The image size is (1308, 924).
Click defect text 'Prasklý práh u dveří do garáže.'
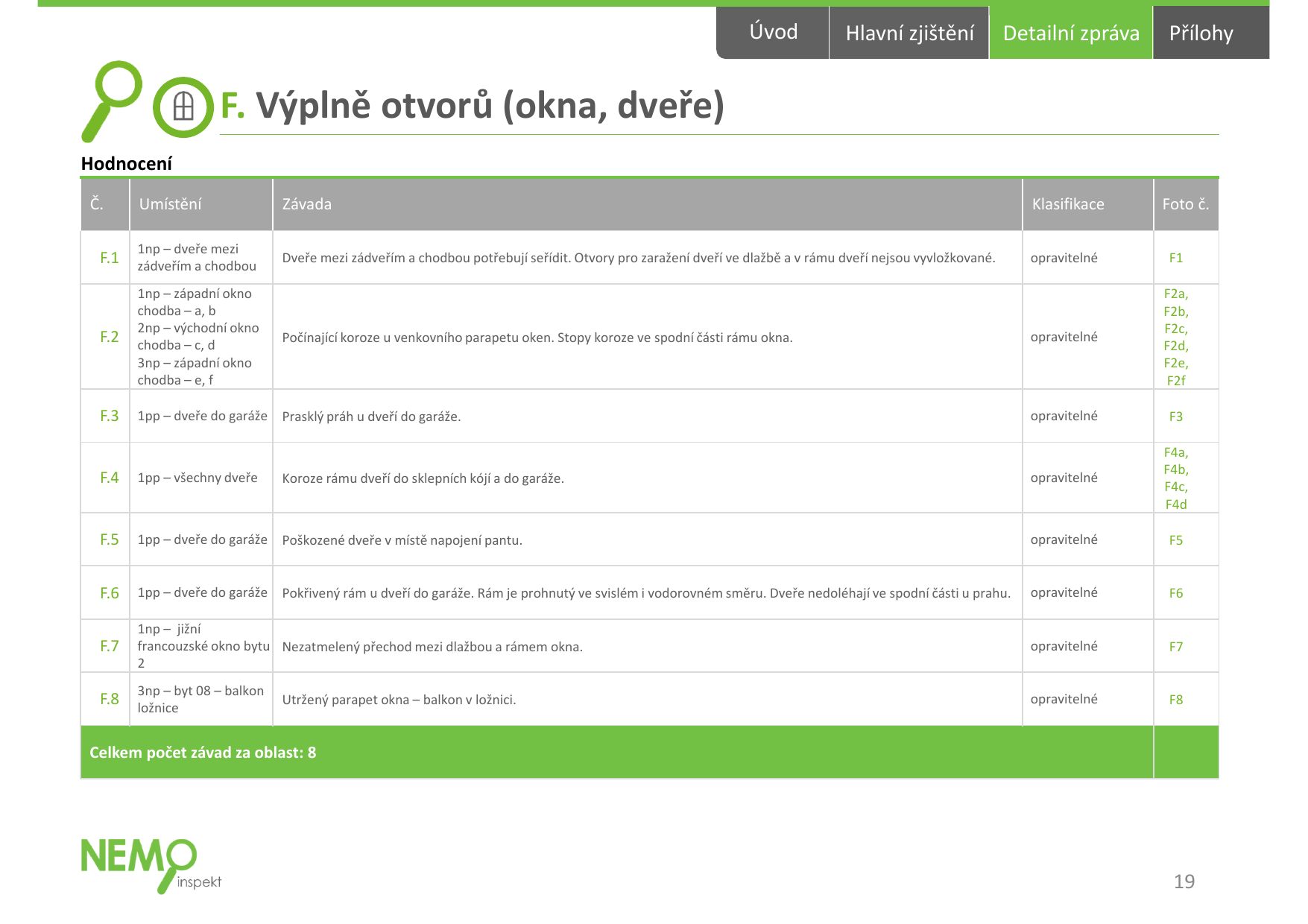(371, 417)
